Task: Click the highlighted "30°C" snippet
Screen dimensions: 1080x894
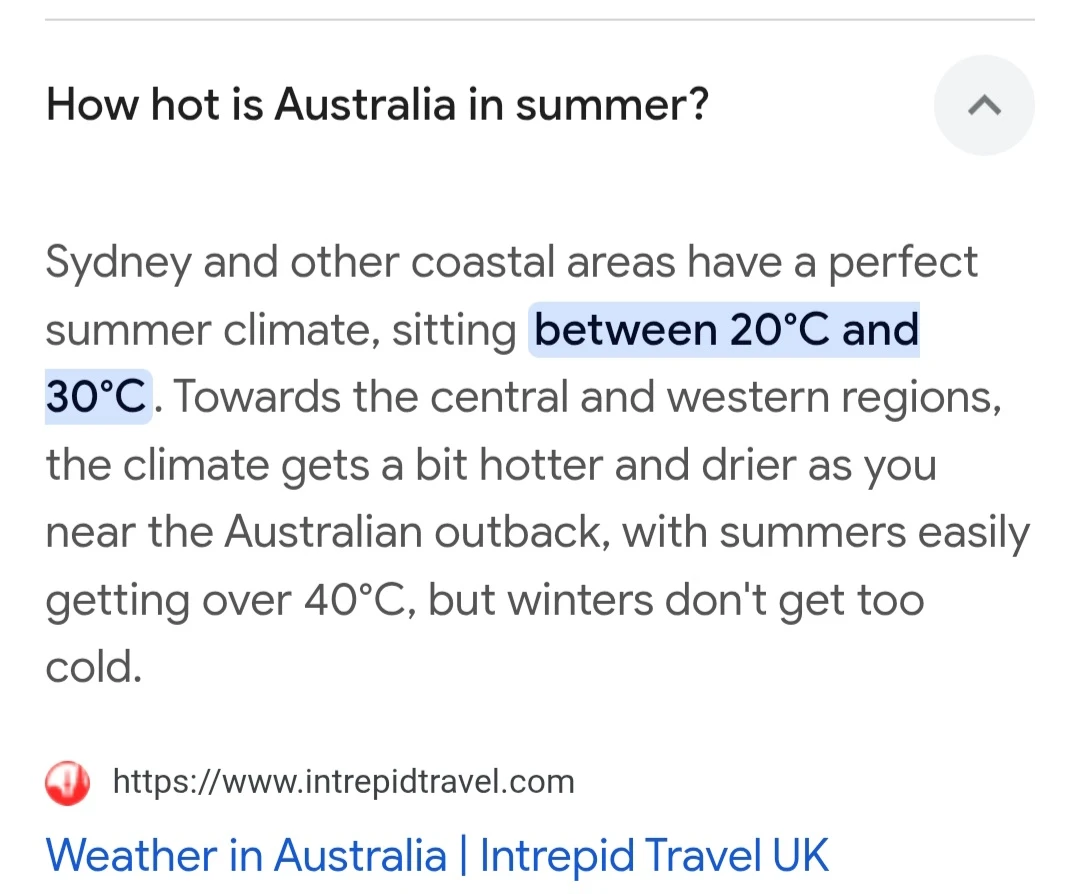Action: click(96, 397)
